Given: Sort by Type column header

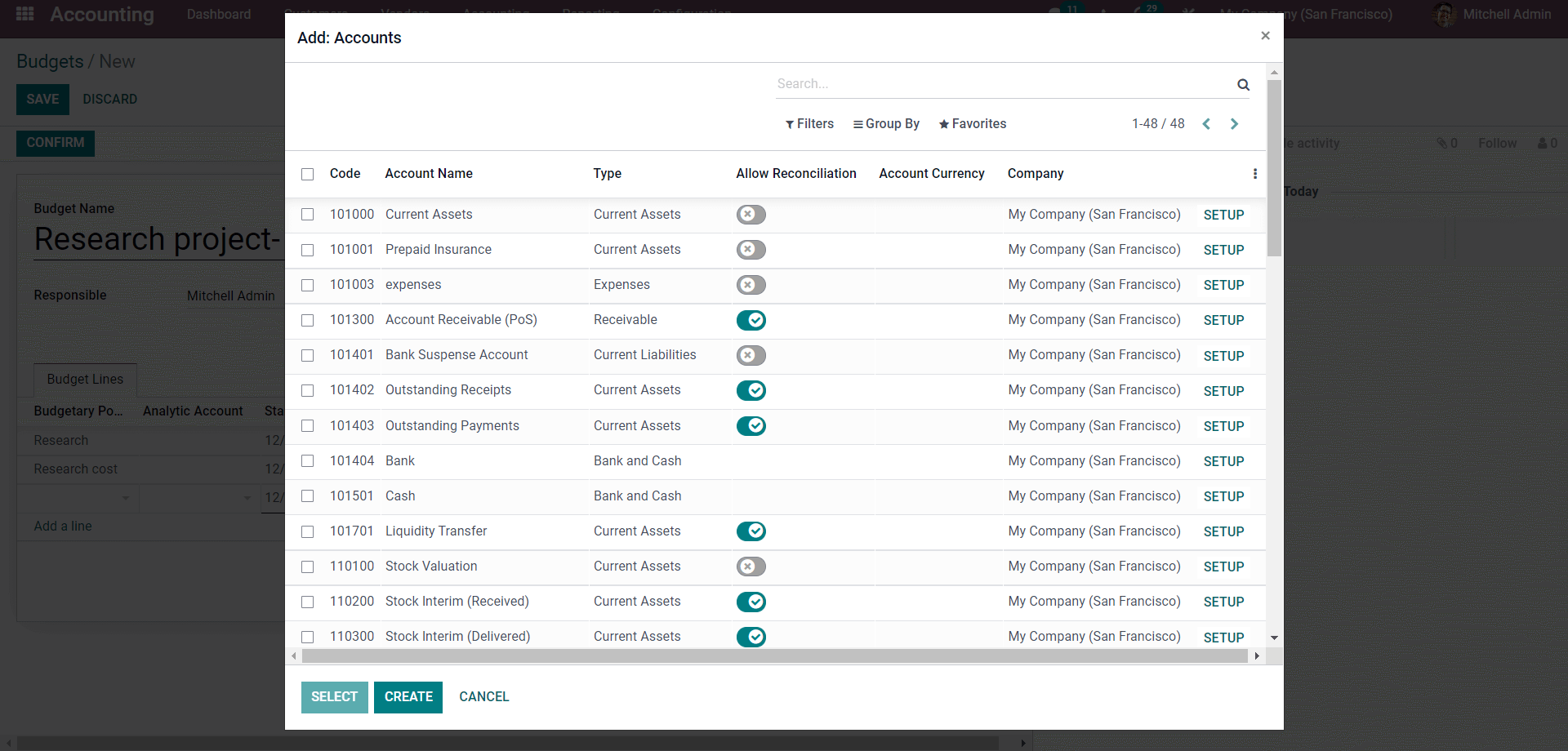Looking at the screenshot, I should [x=607, y=174].
